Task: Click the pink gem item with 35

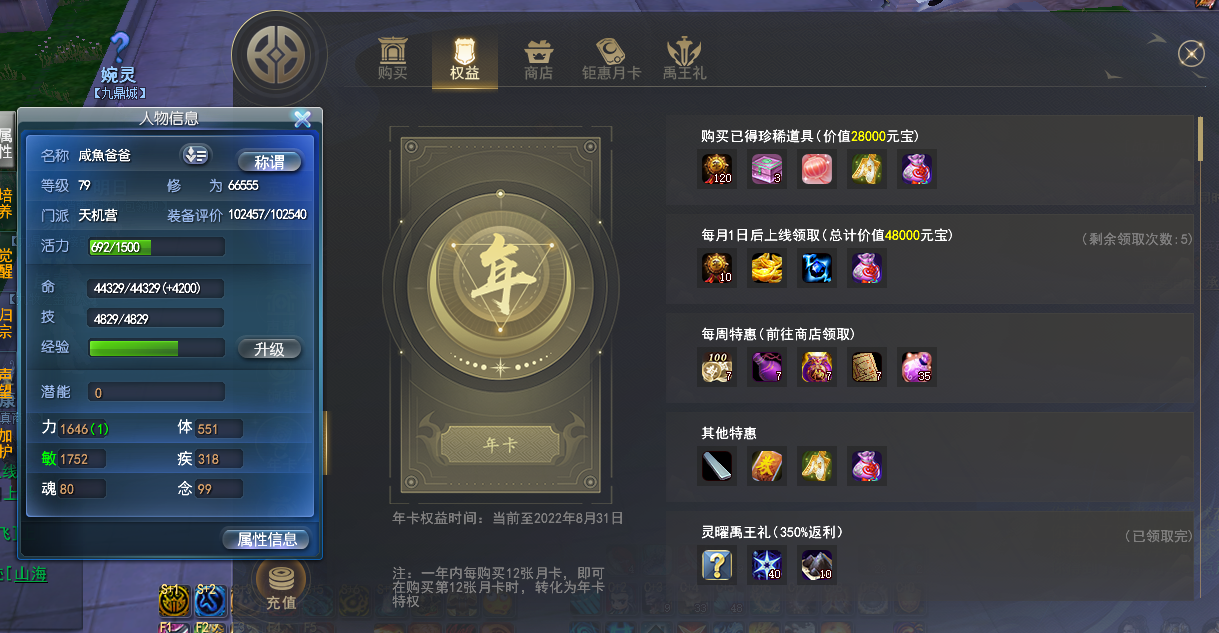Action: pos(916,367)
